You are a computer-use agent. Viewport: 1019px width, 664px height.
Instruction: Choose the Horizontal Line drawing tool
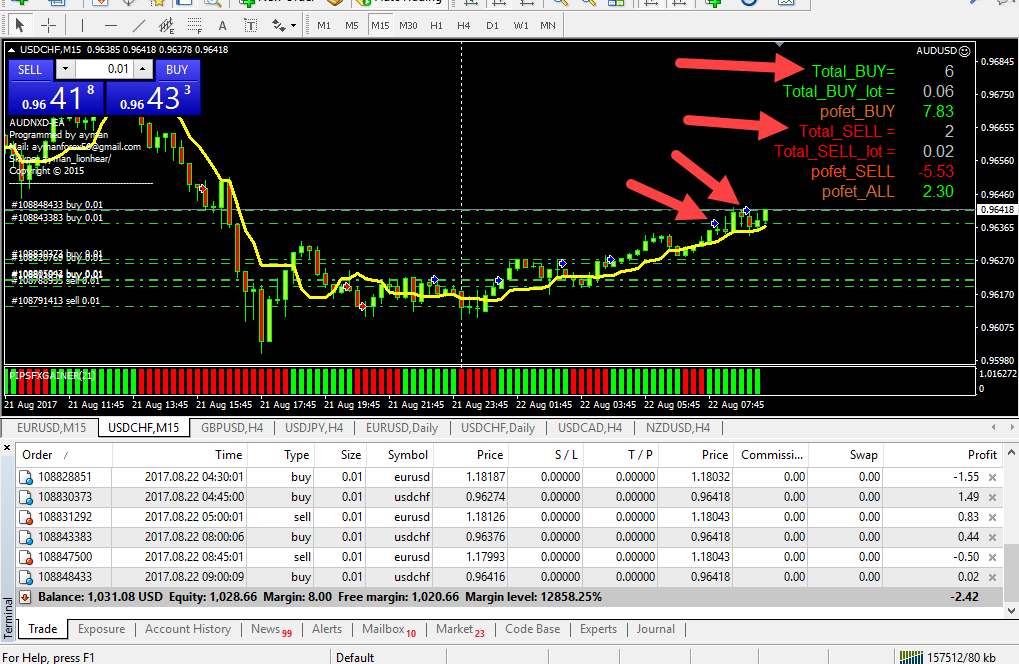(110, 25)
